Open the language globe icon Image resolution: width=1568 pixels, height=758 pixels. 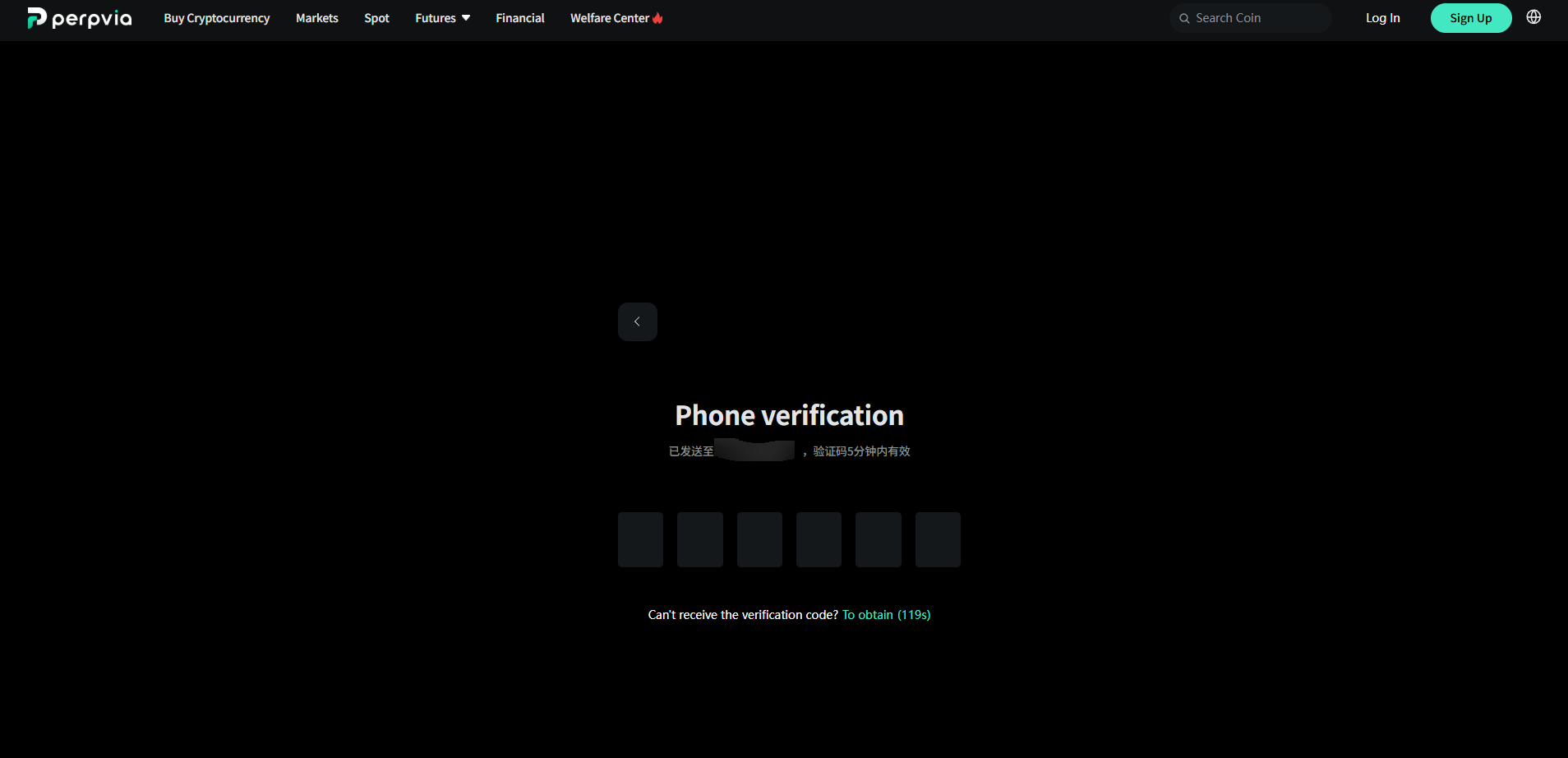click(x=1533, y=17)
